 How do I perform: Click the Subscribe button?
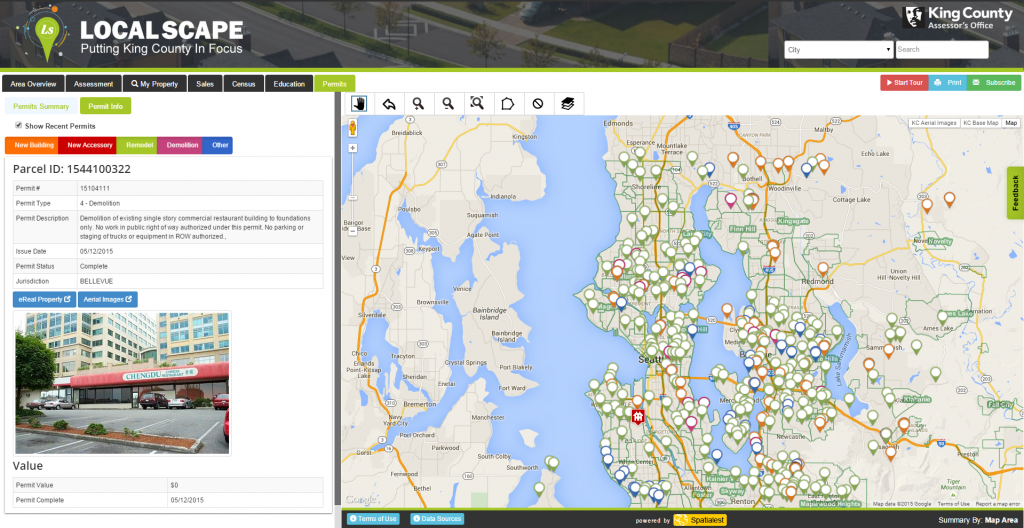click(993, 83)
